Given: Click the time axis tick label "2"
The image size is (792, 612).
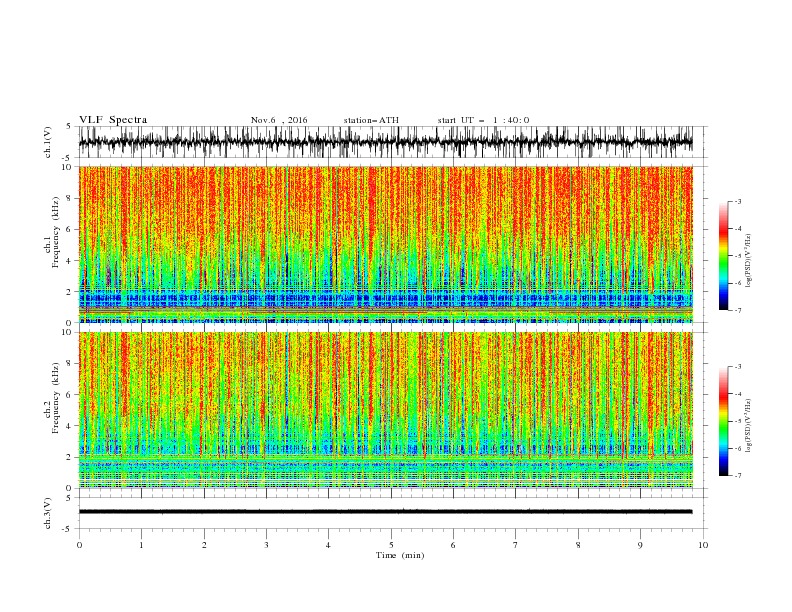Looking at the screenshot, I should pyautogui.click(x=204, y=545).
